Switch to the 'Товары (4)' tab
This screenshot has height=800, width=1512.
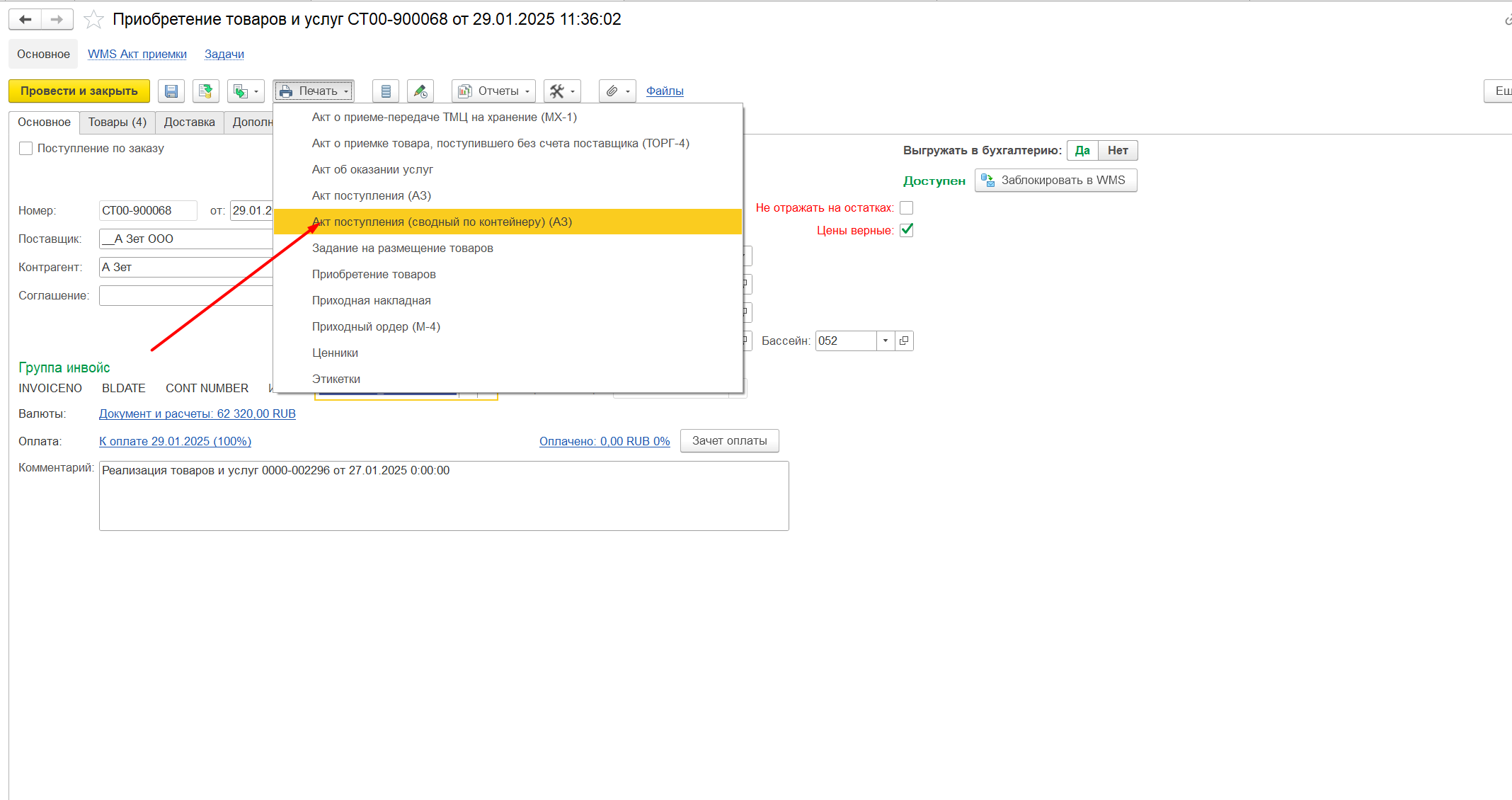(117, 122)
